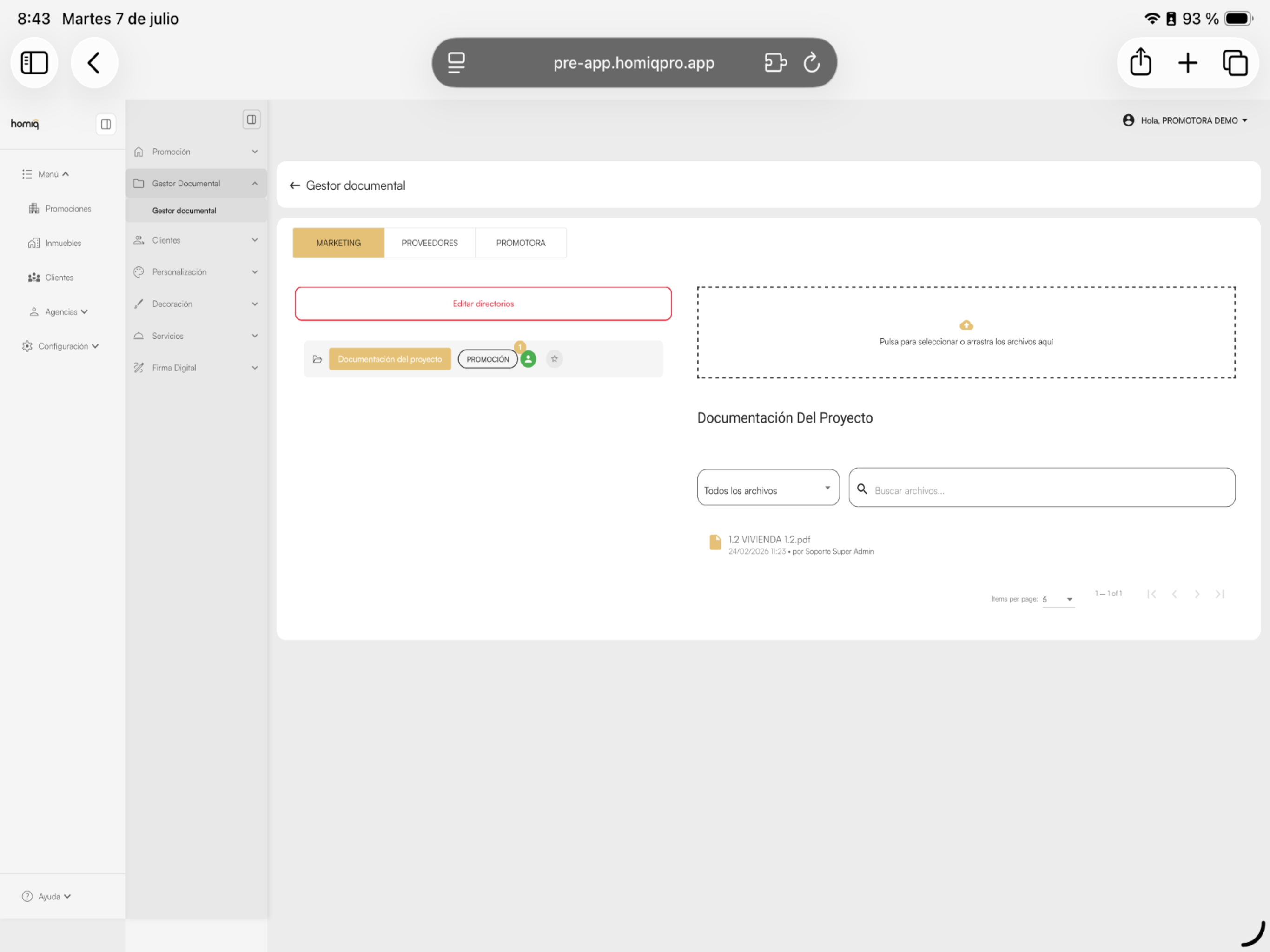Click the green user badge icon
The image size is (1270, 952).
(x=528, y=359)
